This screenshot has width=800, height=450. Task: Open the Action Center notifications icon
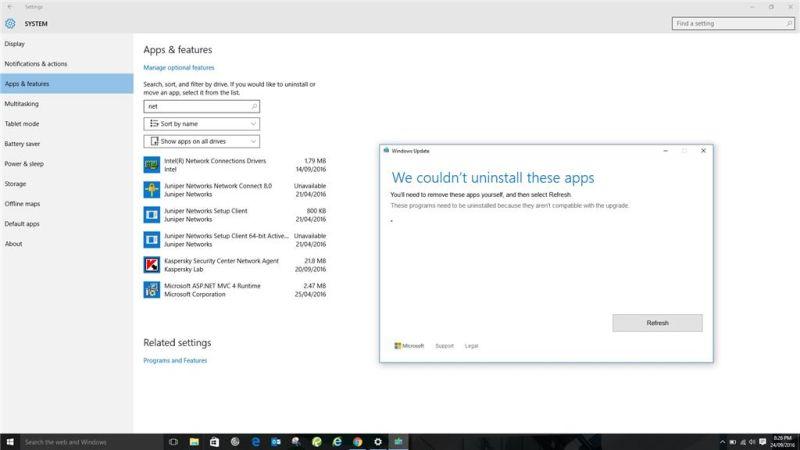tap(762, 442)
